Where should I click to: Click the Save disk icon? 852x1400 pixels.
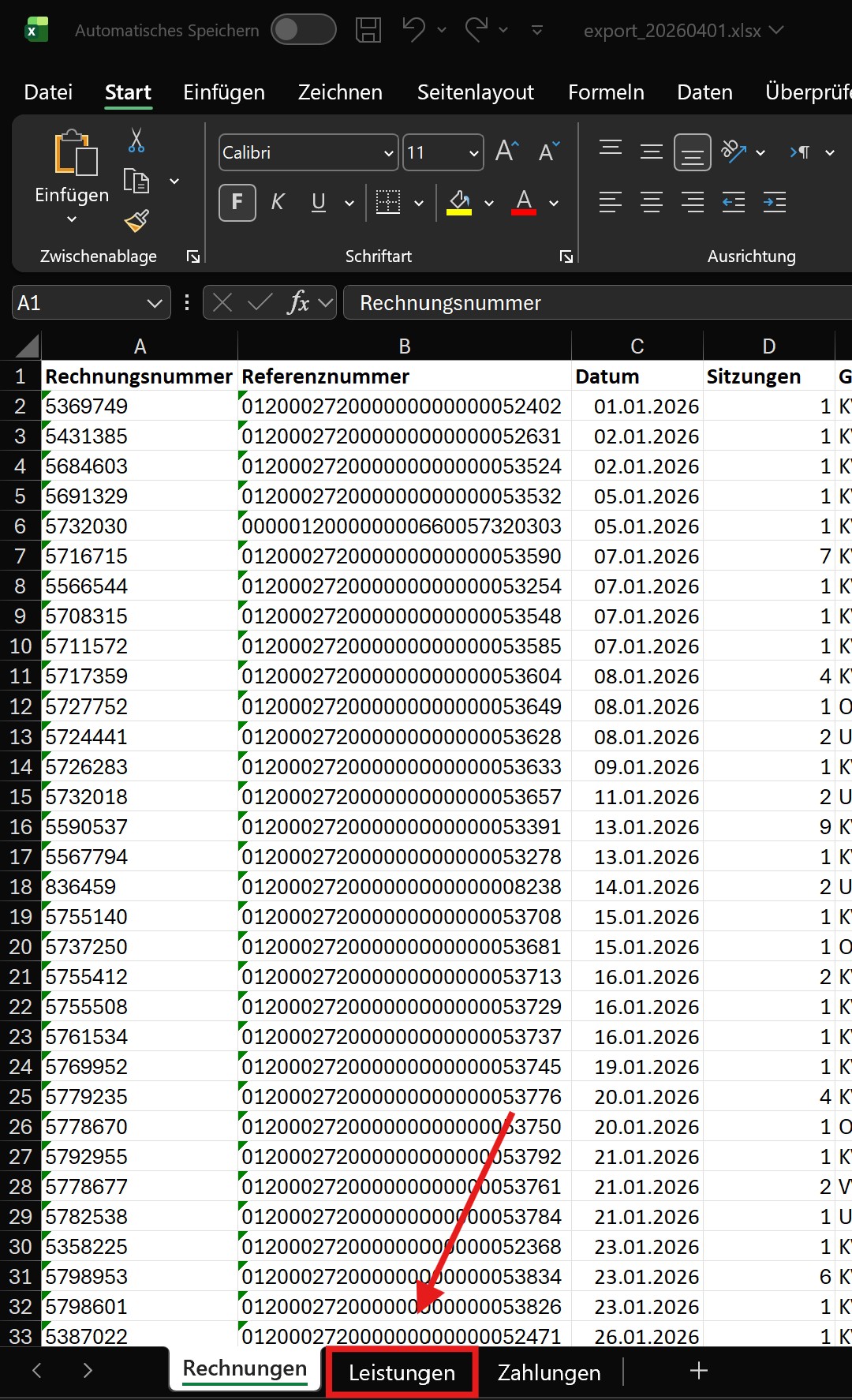point(368,31)
